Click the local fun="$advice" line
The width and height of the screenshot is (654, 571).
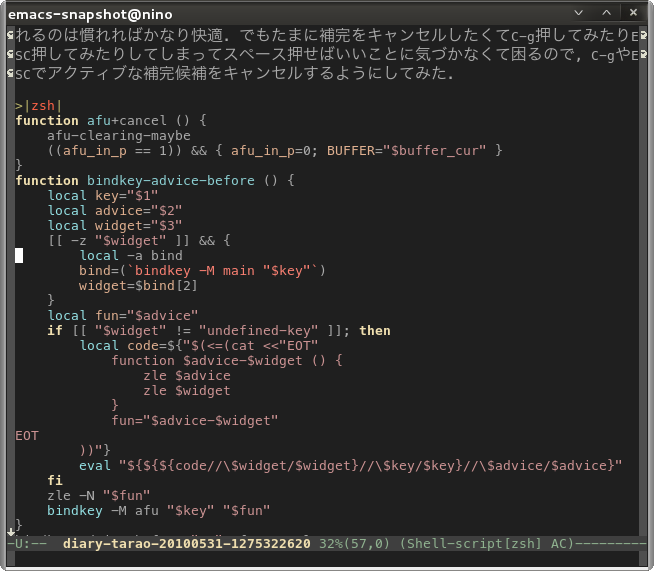(123, 316)
